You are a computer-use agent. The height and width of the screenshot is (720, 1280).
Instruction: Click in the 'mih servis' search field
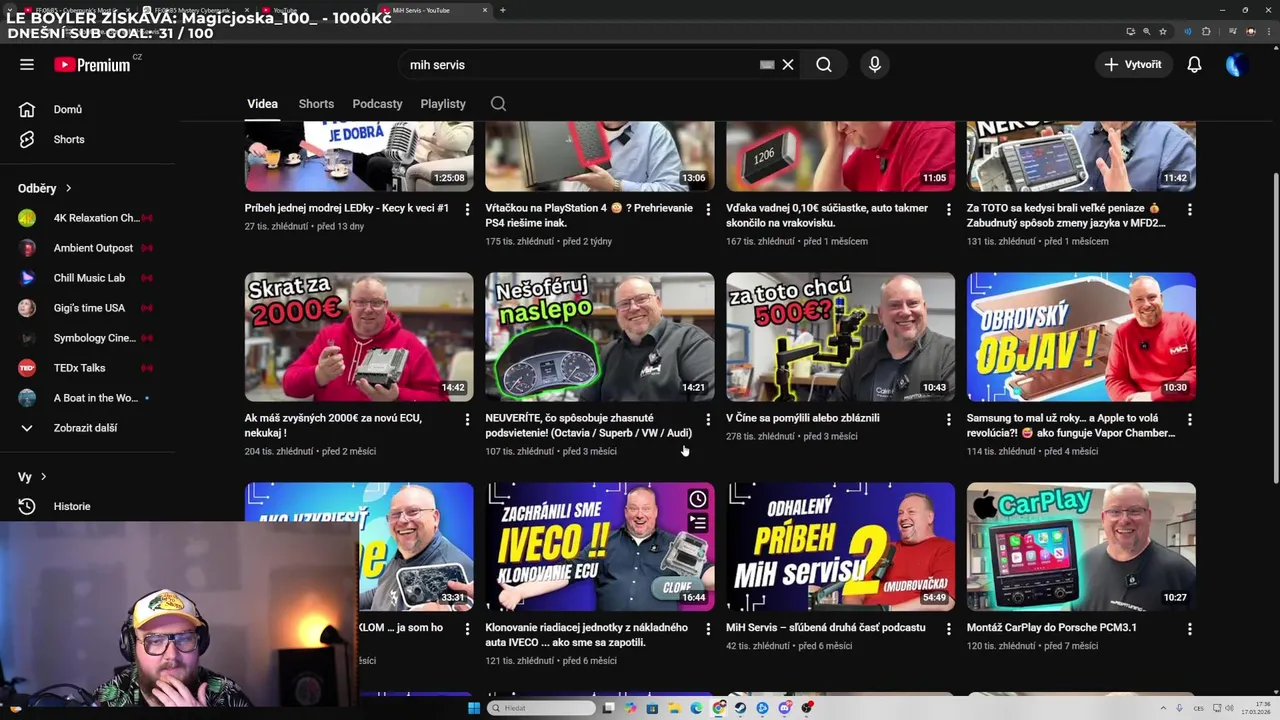tap(580, 65)
